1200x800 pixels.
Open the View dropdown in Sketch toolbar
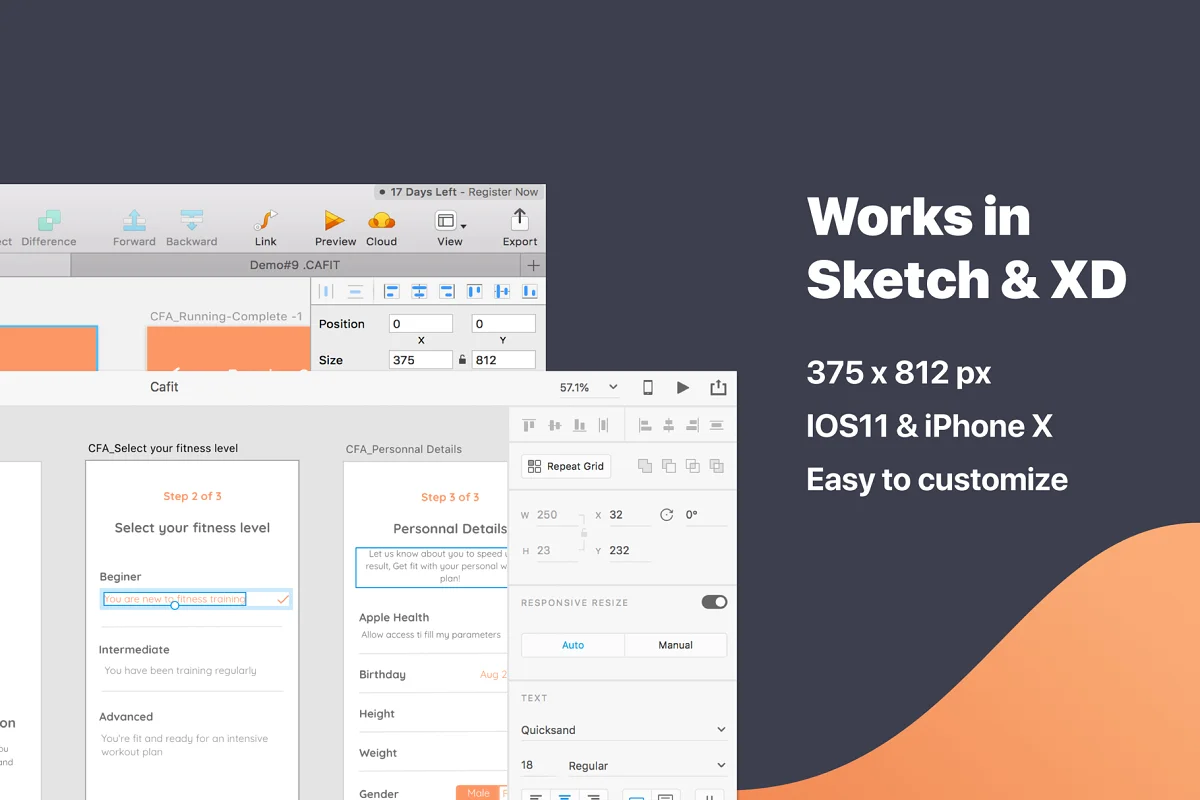450,220
